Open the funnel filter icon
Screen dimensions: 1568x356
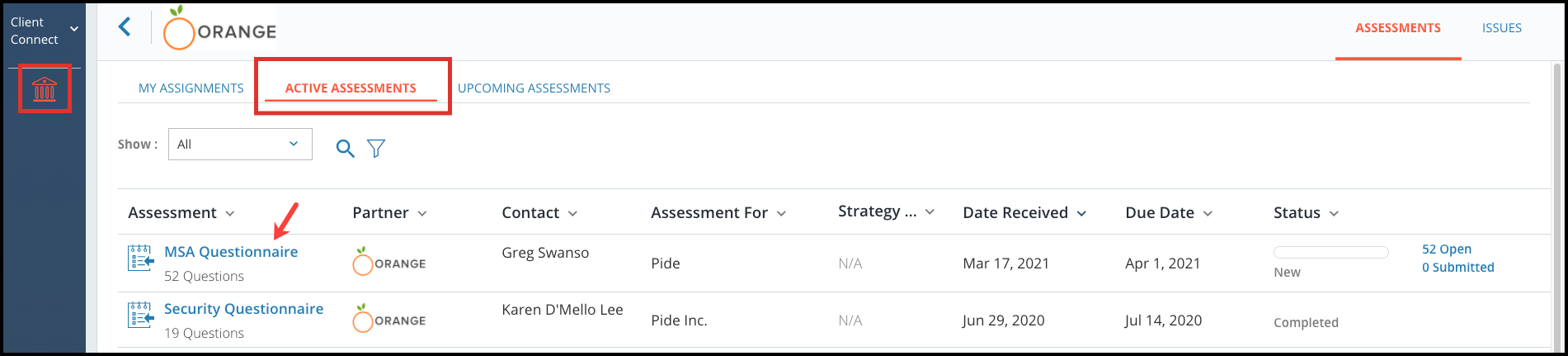pyautogui.click(x=376, y=148)
